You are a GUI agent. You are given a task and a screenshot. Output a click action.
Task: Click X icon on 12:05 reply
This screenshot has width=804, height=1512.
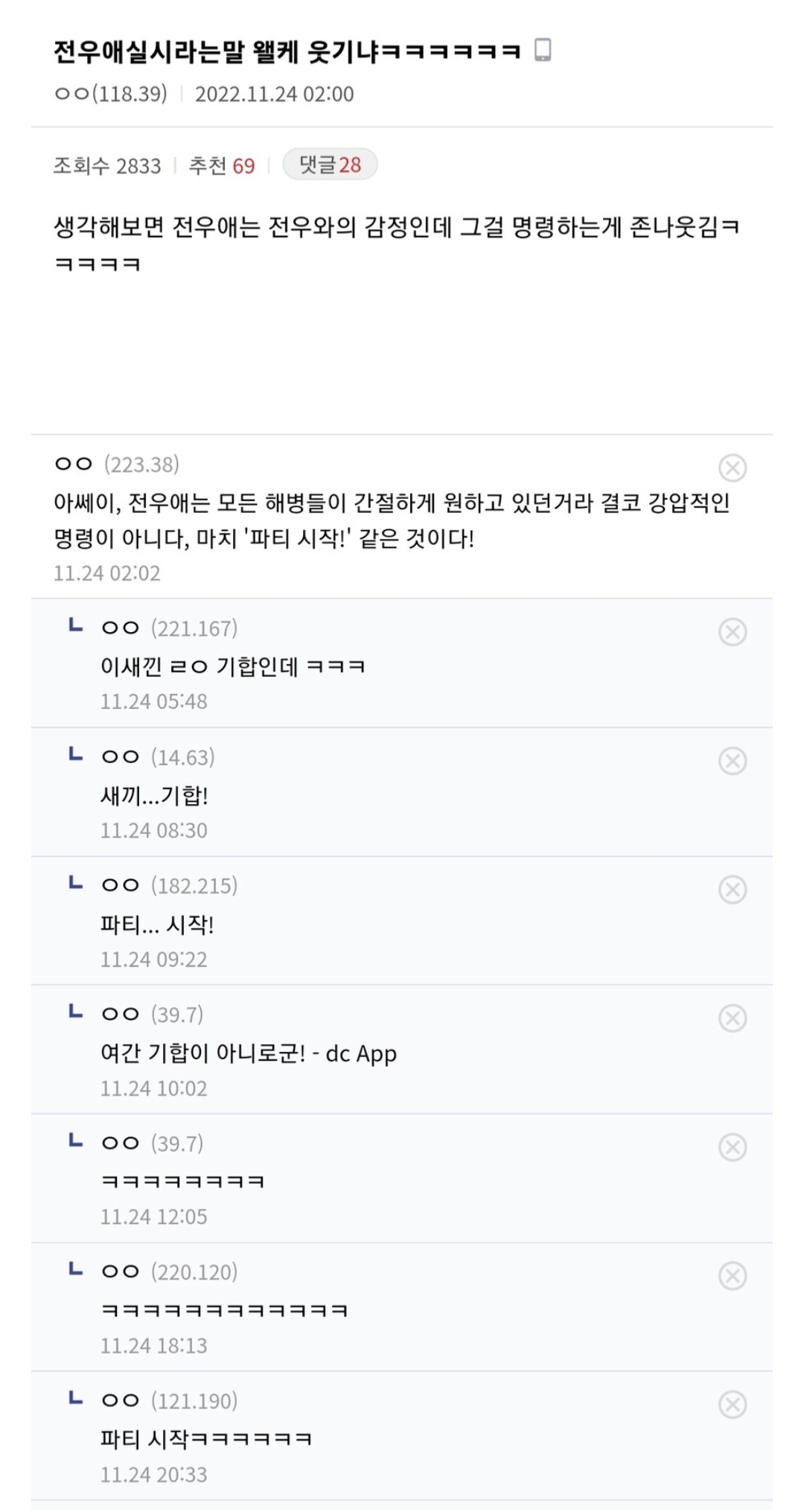(733, 1147)
